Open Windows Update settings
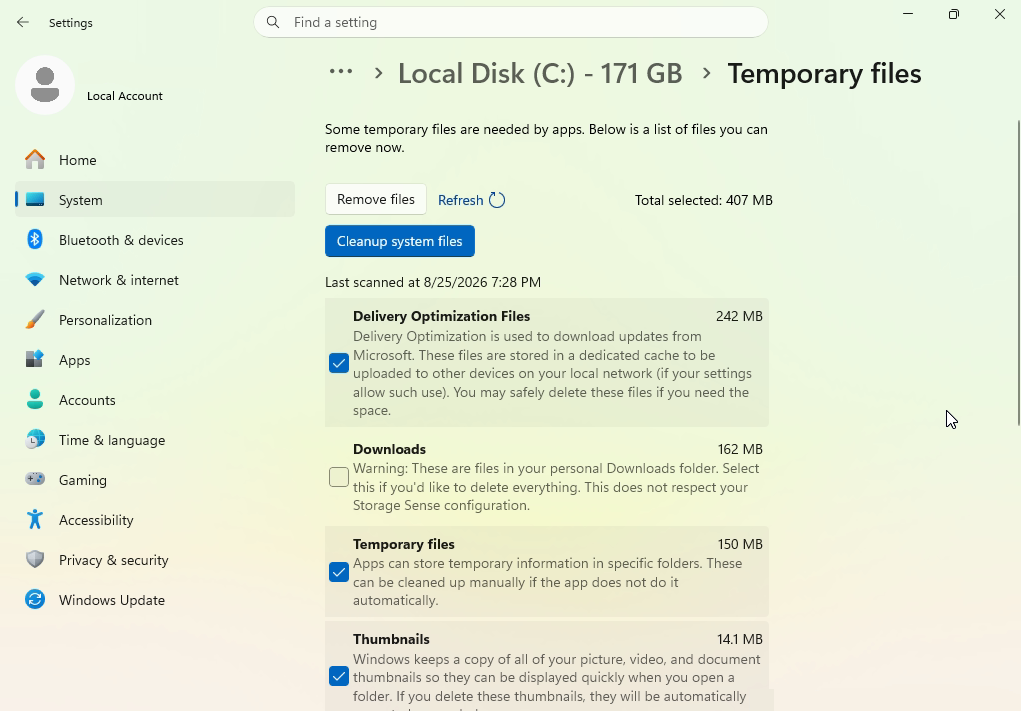The image size is (1021, 711). pyautogui.click(x=155, y=600)
